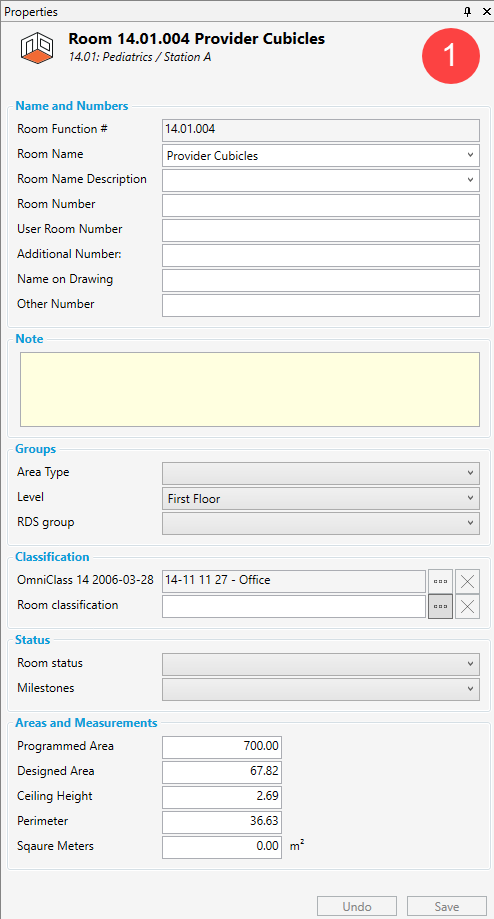Expand the RDS group dropdown
This screenshot has height=919, width=494.
tap(321, 523)
